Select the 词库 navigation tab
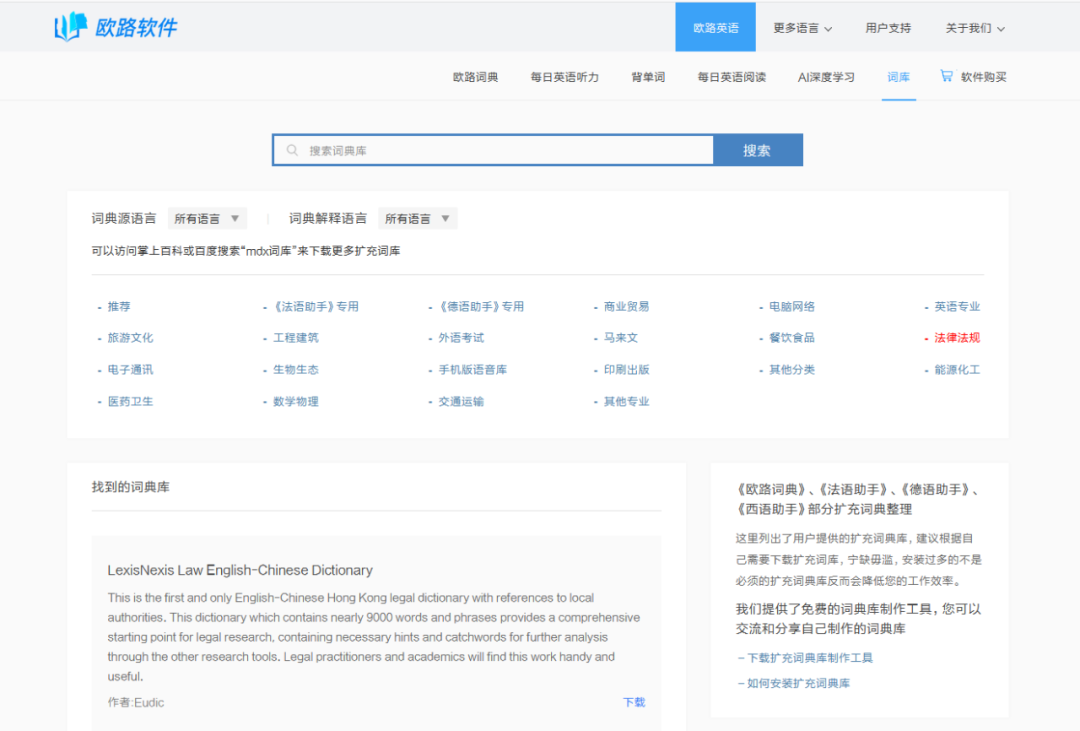The height and width of the screenshot is (731, 1080). click(898, 77)
